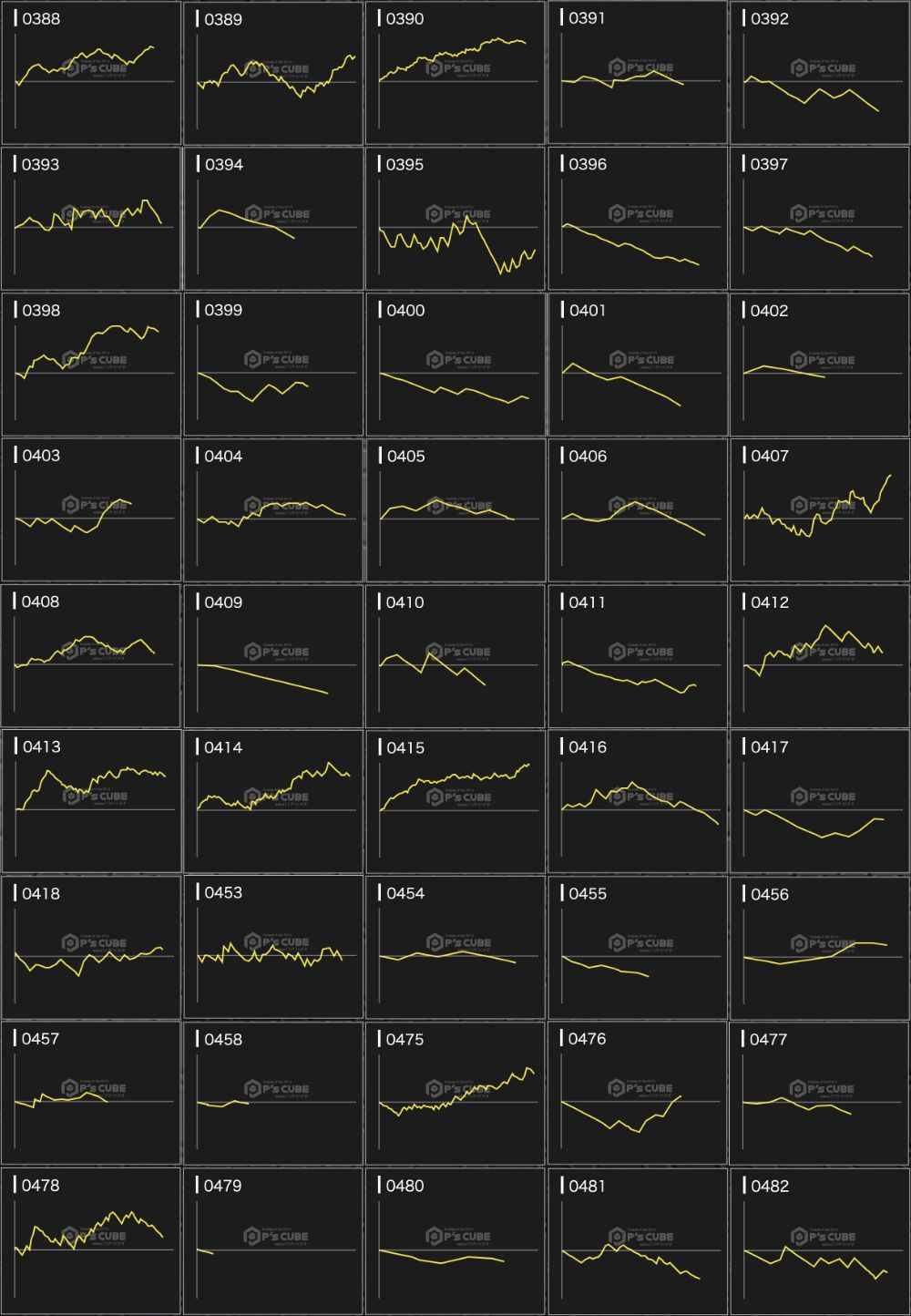The height and width of the screenshot is (1316, 911).
Task: Select graph tile 0482
Action: point(820,1241)
